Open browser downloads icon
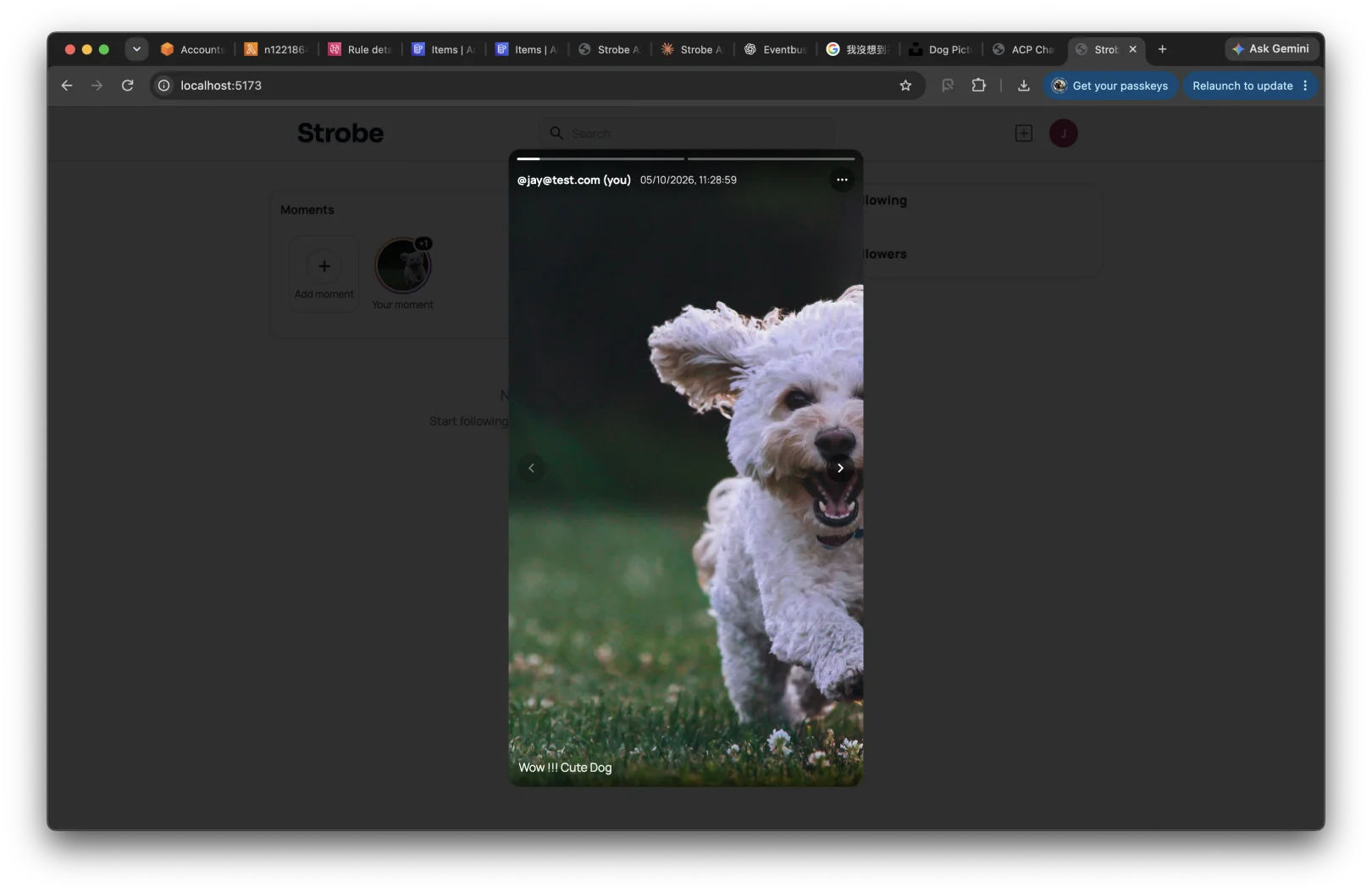 coord(1023,86)
